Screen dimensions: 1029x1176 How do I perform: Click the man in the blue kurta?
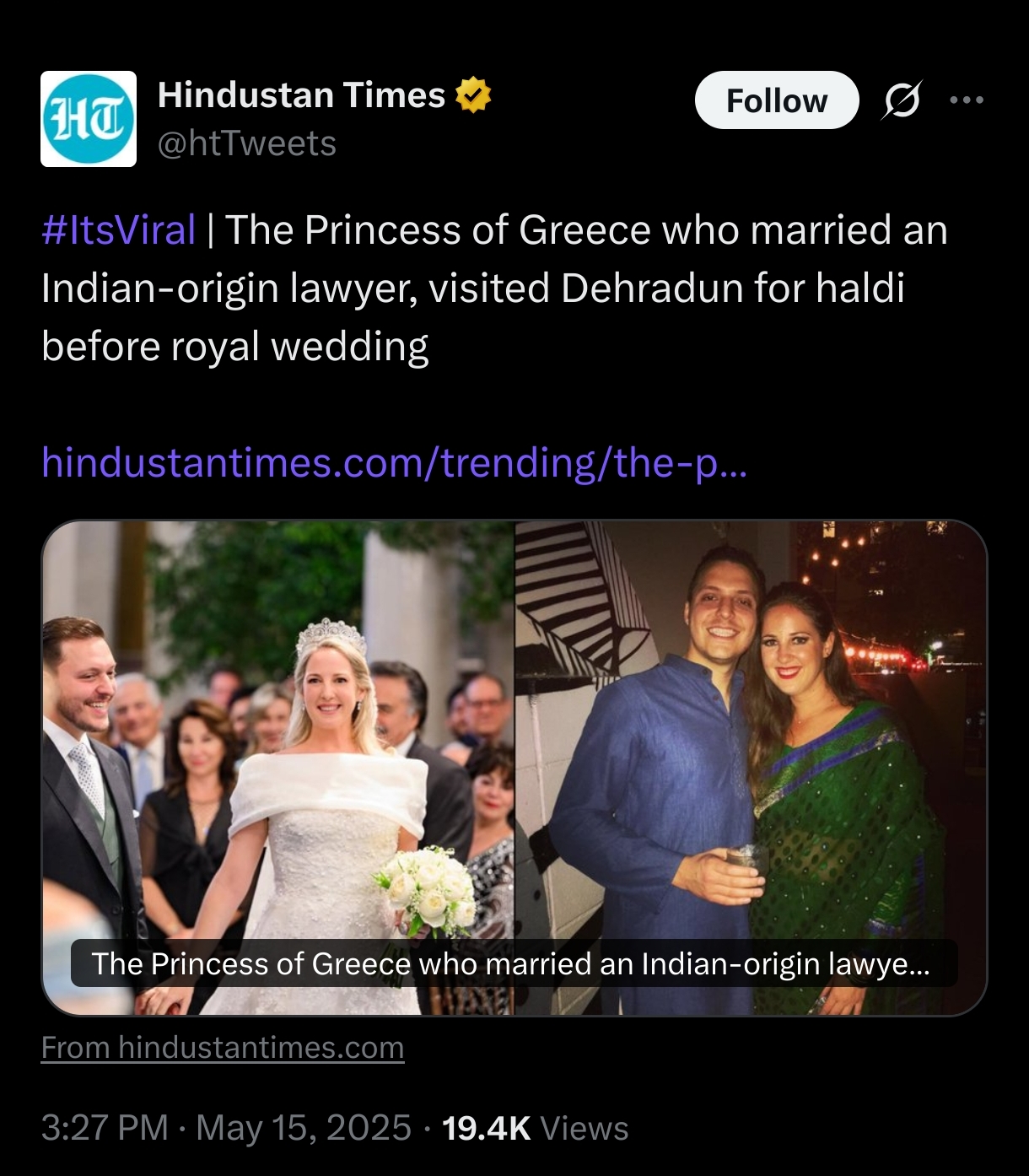[x=658, y=776]
